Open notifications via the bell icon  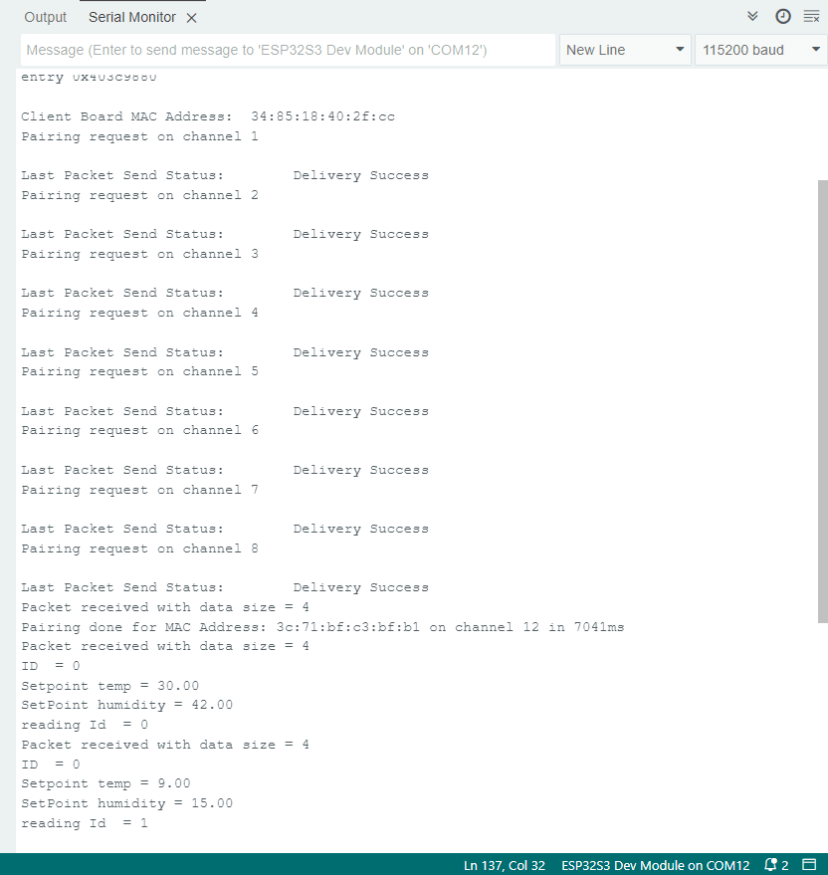pyautogui.click(x=769, y=865)
